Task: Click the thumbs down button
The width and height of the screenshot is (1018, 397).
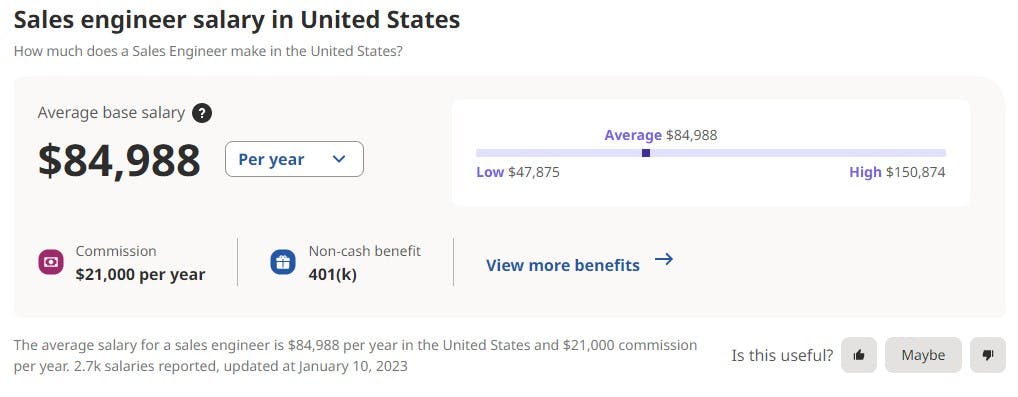Action: pyautogui.click(x=988, y=355)
